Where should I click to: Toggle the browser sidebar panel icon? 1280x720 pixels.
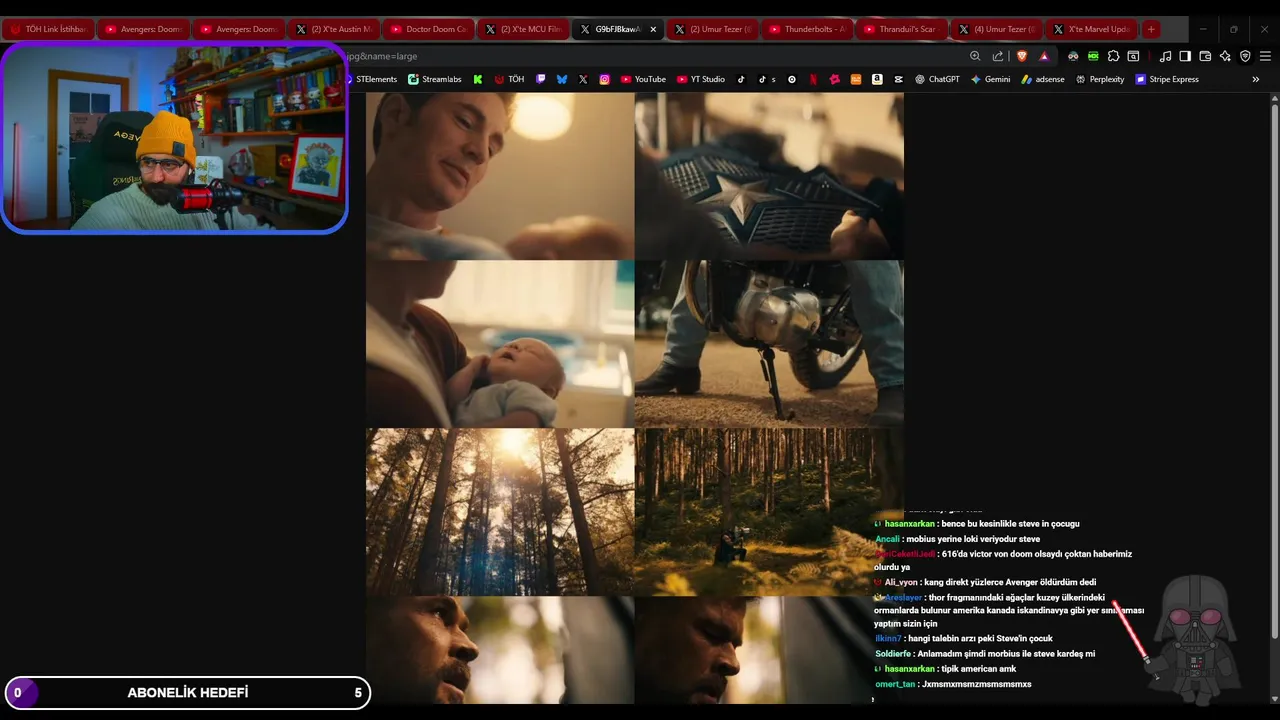click(1185, 56)
